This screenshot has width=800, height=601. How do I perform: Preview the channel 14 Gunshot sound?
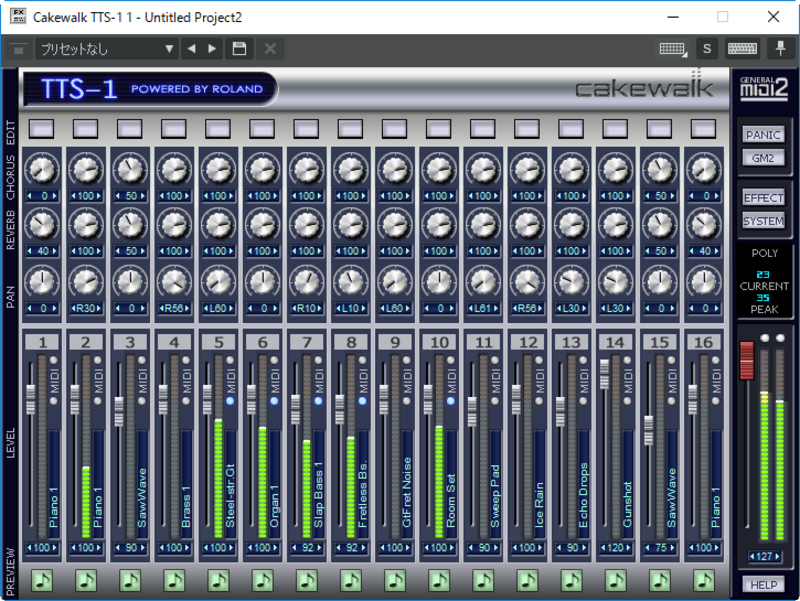pos(615,581)
